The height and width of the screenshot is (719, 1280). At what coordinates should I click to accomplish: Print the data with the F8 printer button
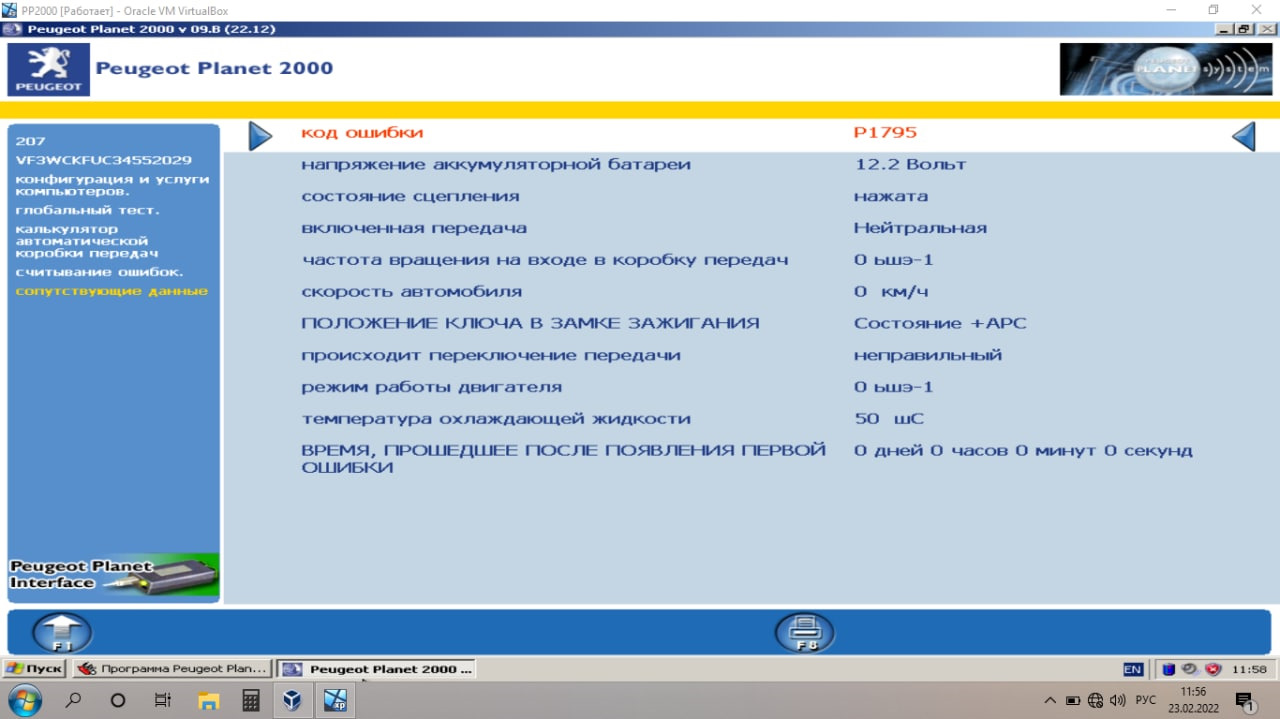pos(805,633)
